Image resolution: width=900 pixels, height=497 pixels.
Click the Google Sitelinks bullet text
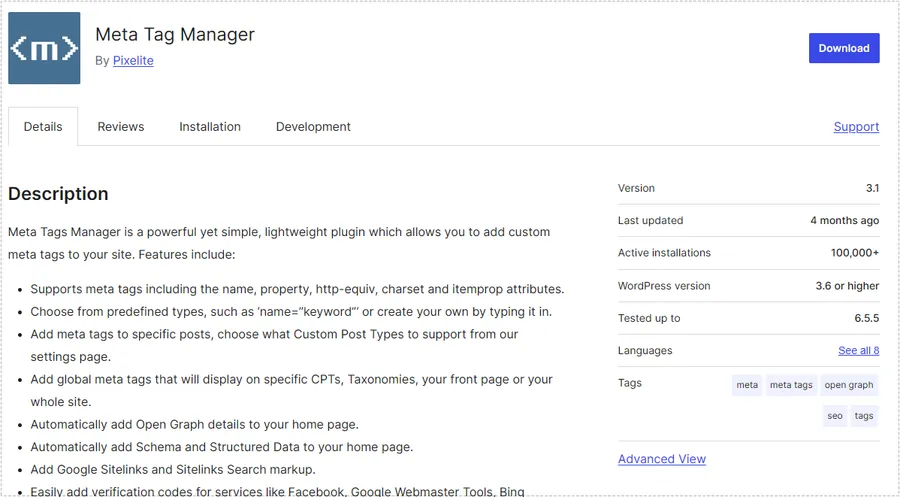click(x=173, y=469)
